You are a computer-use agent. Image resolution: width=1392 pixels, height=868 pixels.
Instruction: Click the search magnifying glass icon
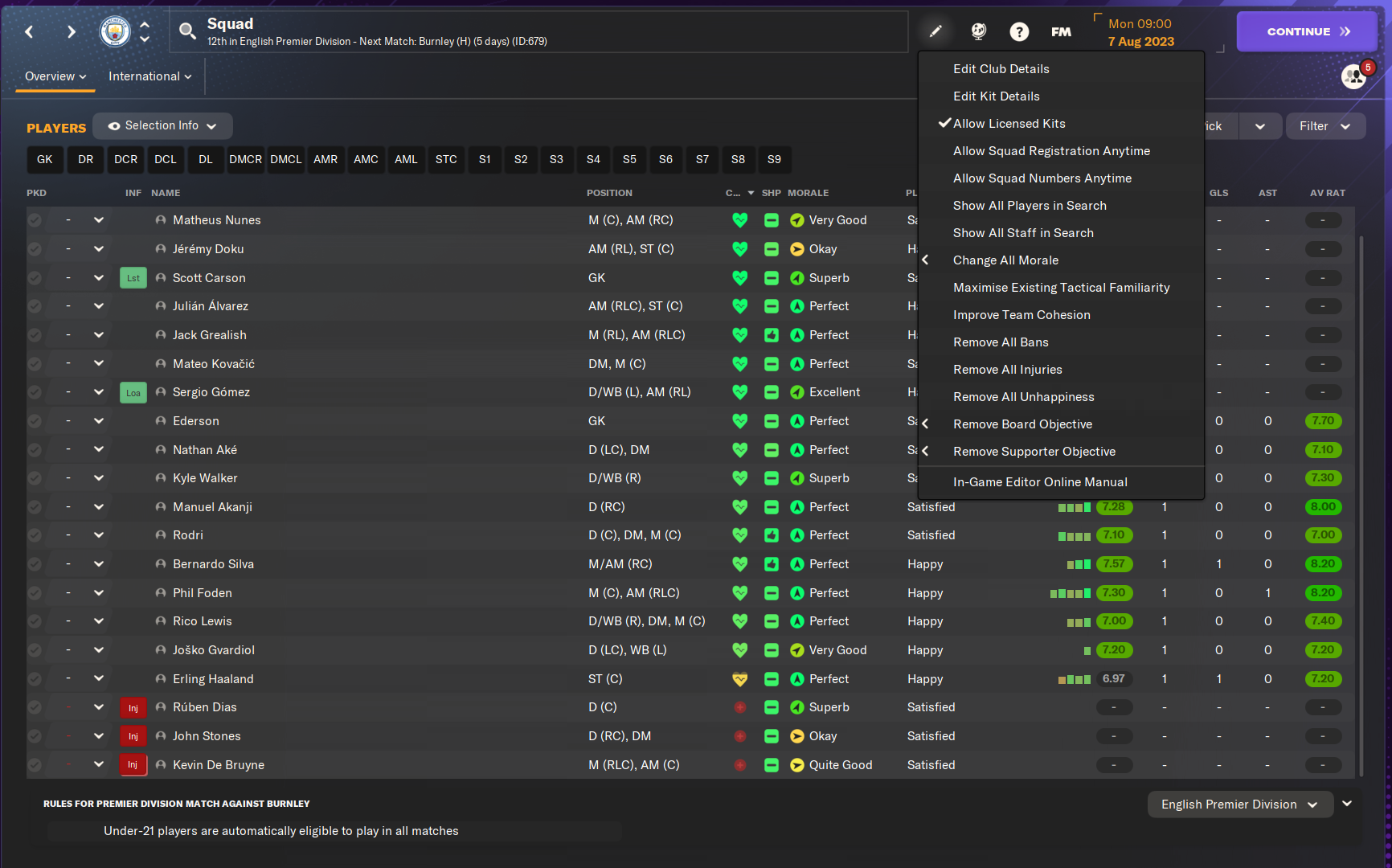click(x=187, y=31)
